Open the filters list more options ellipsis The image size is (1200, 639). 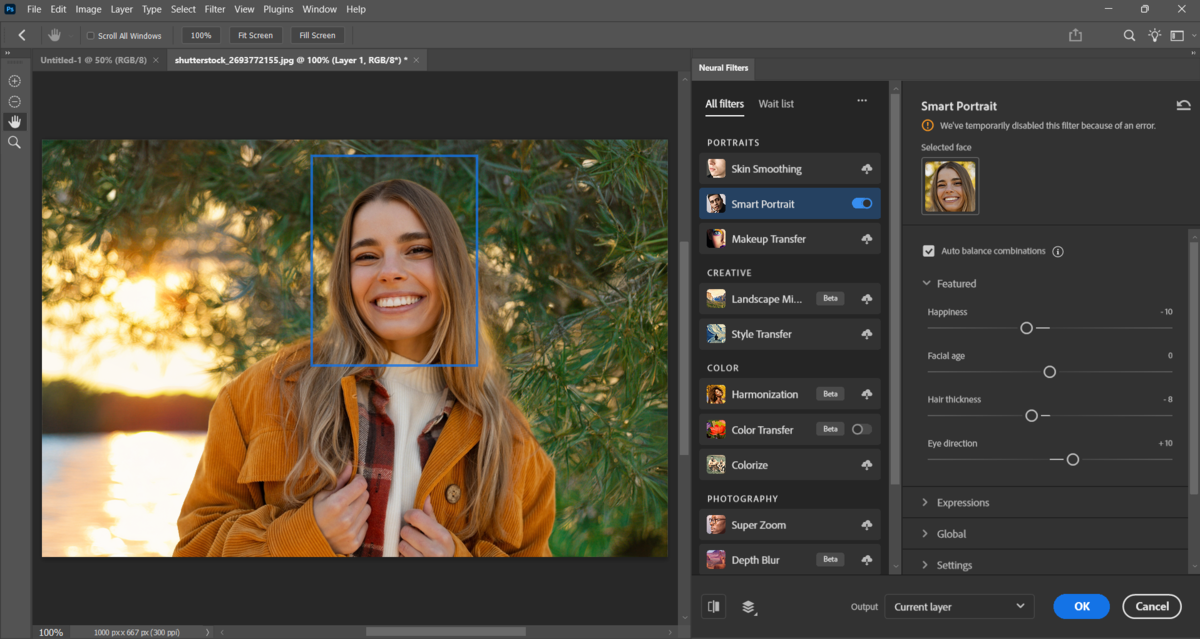click(862, 101)
